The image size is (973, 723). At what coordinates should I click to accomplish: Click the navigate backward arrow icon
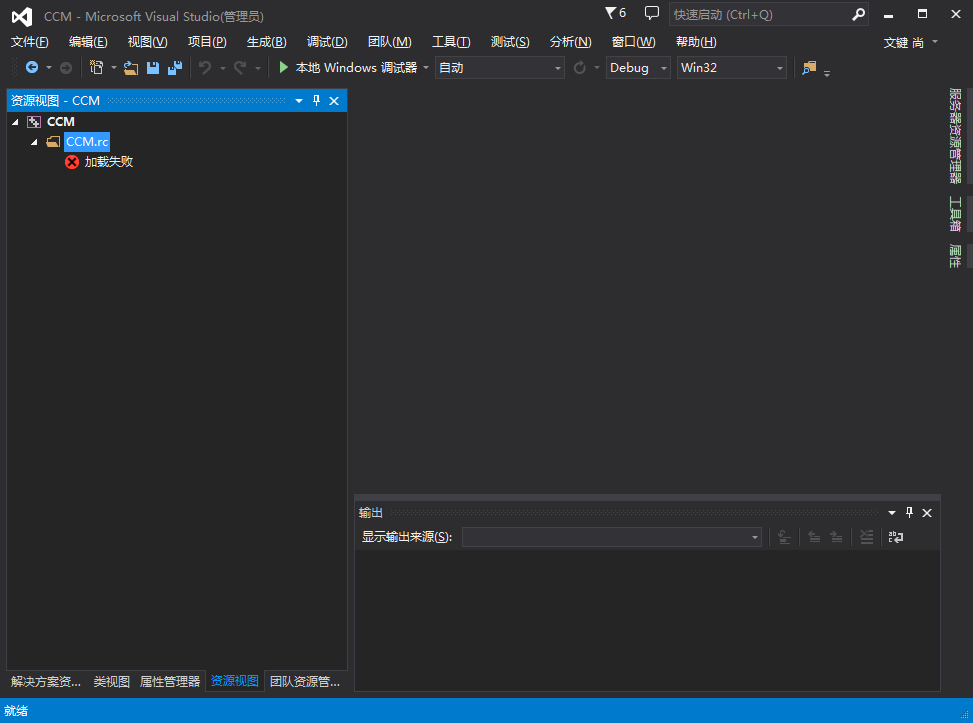[32, 67]
